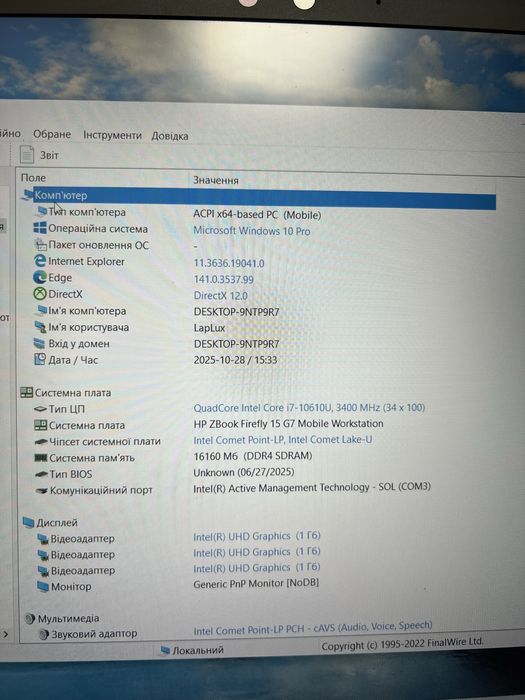
Task: Open the Довідка menu
Action: [x=170, y=136]
